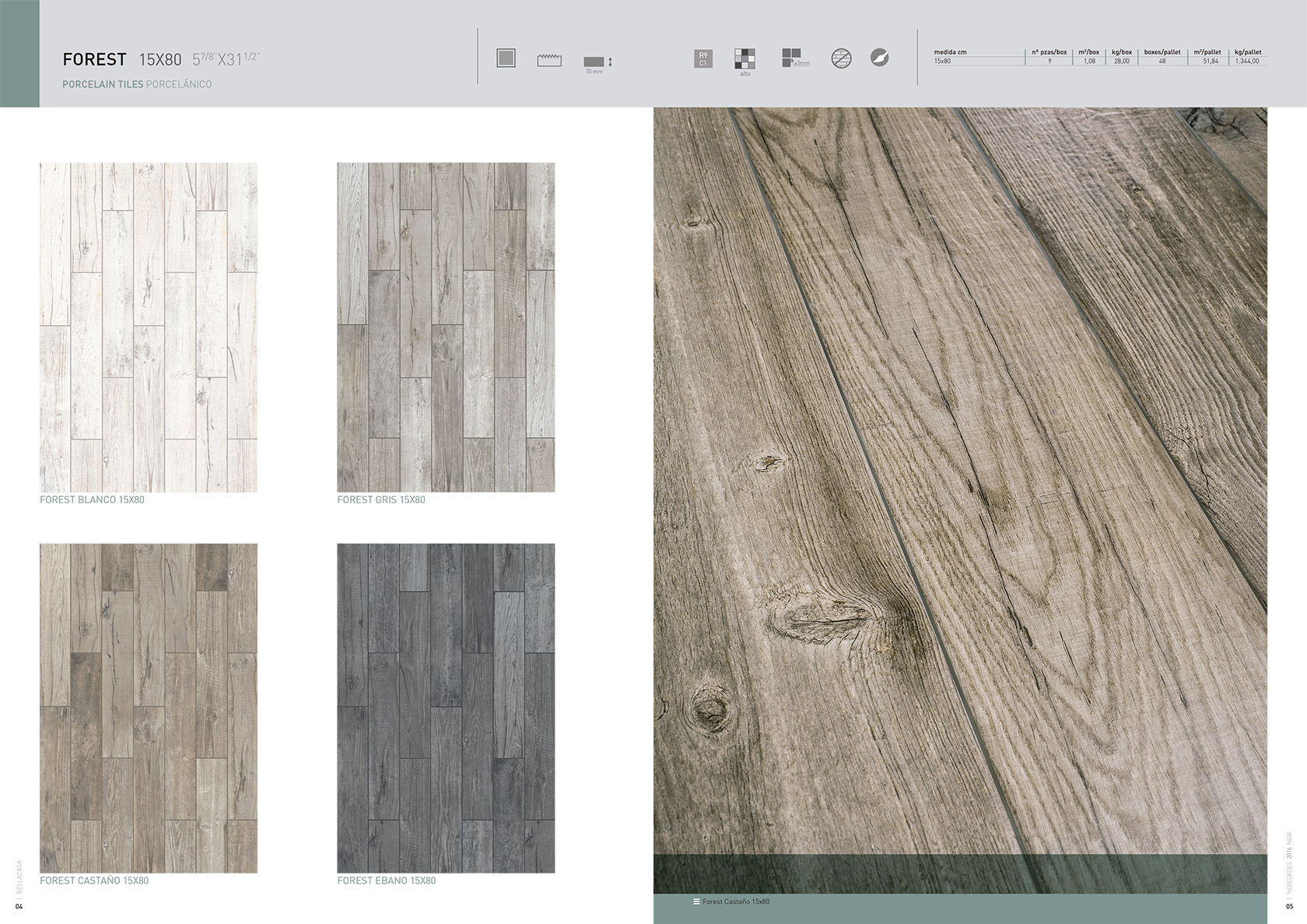The image size is (1307, 924).
Task: Click the '1,08' m² per box value
Action: 1089,61
